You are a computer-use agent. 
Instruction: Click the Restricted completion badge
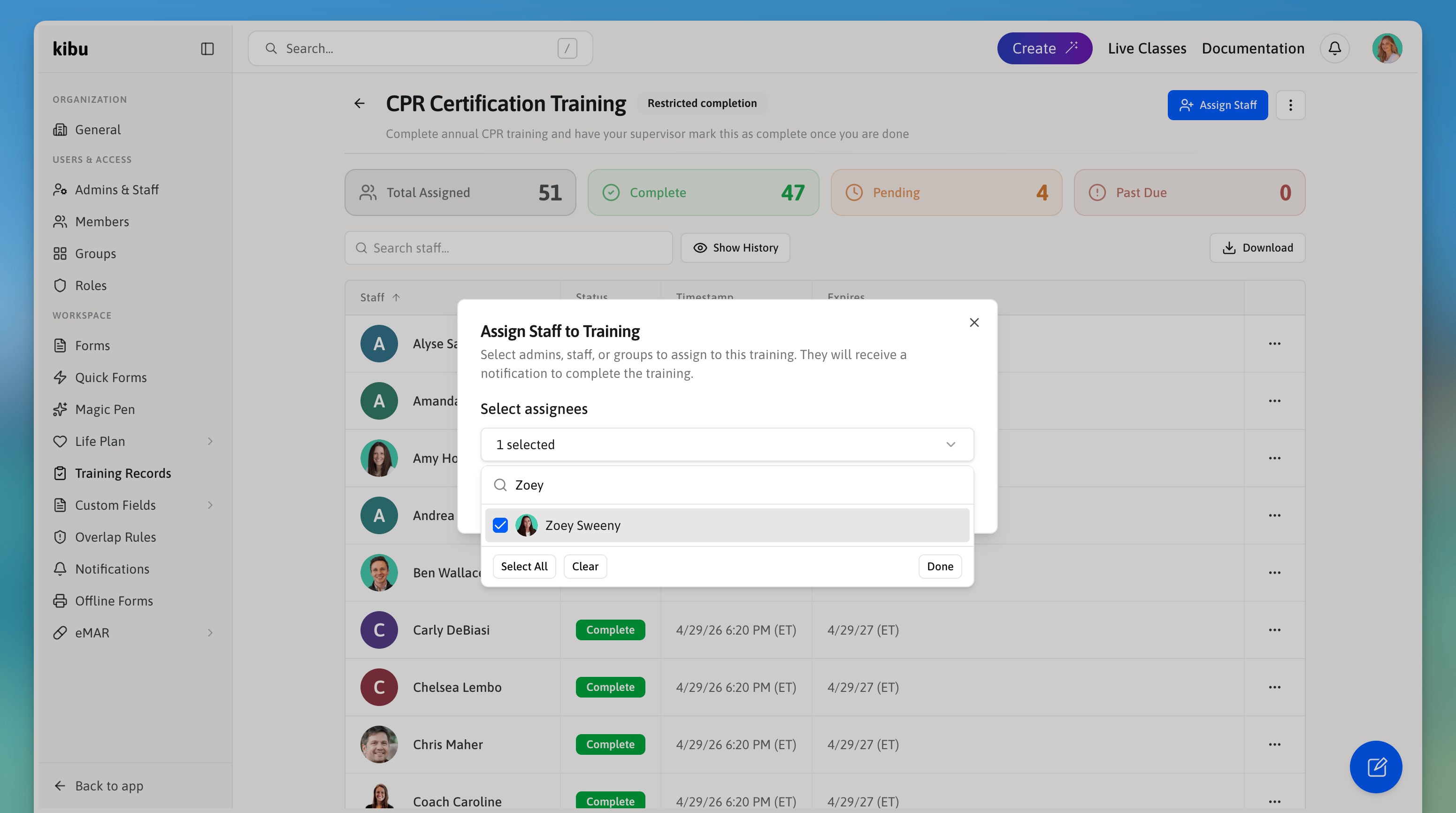click(702, 103)
